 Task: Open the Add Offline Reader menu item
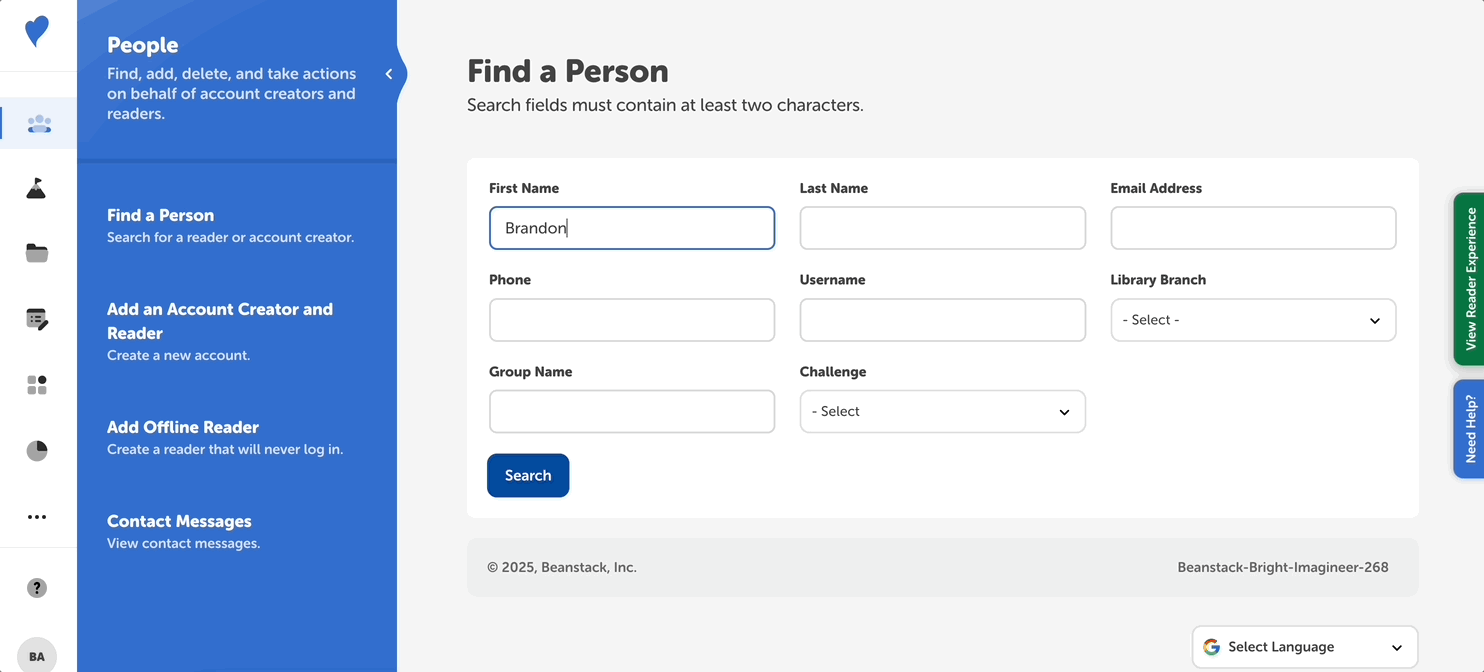[183, 427]
